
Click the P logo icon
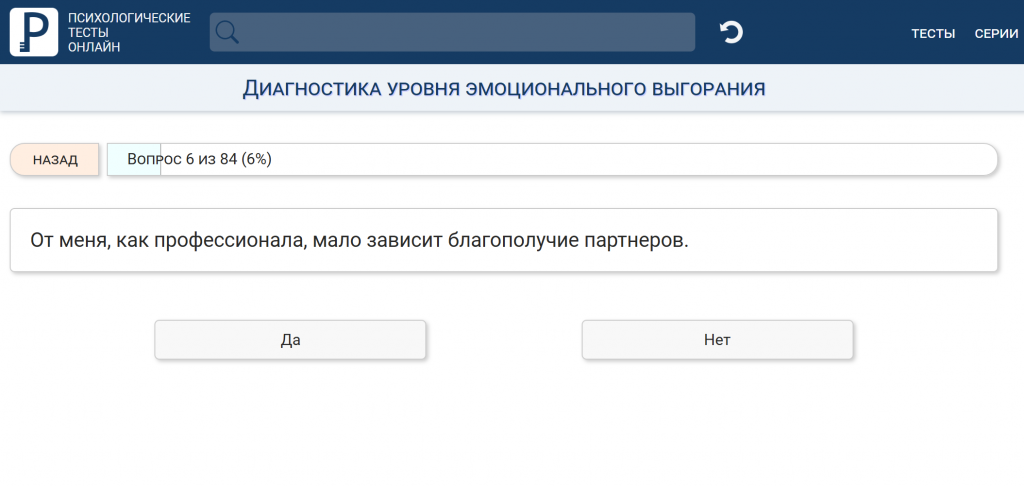(x=34, y=32)
